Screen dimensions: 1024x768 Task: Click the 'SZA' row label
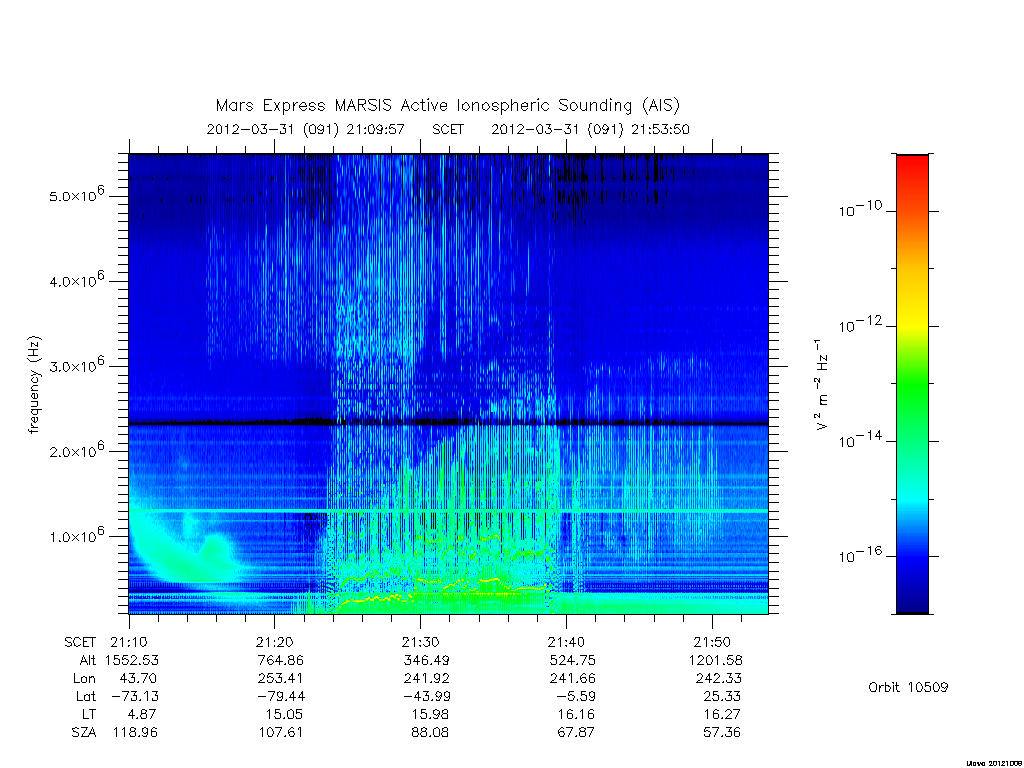(84, 732)
